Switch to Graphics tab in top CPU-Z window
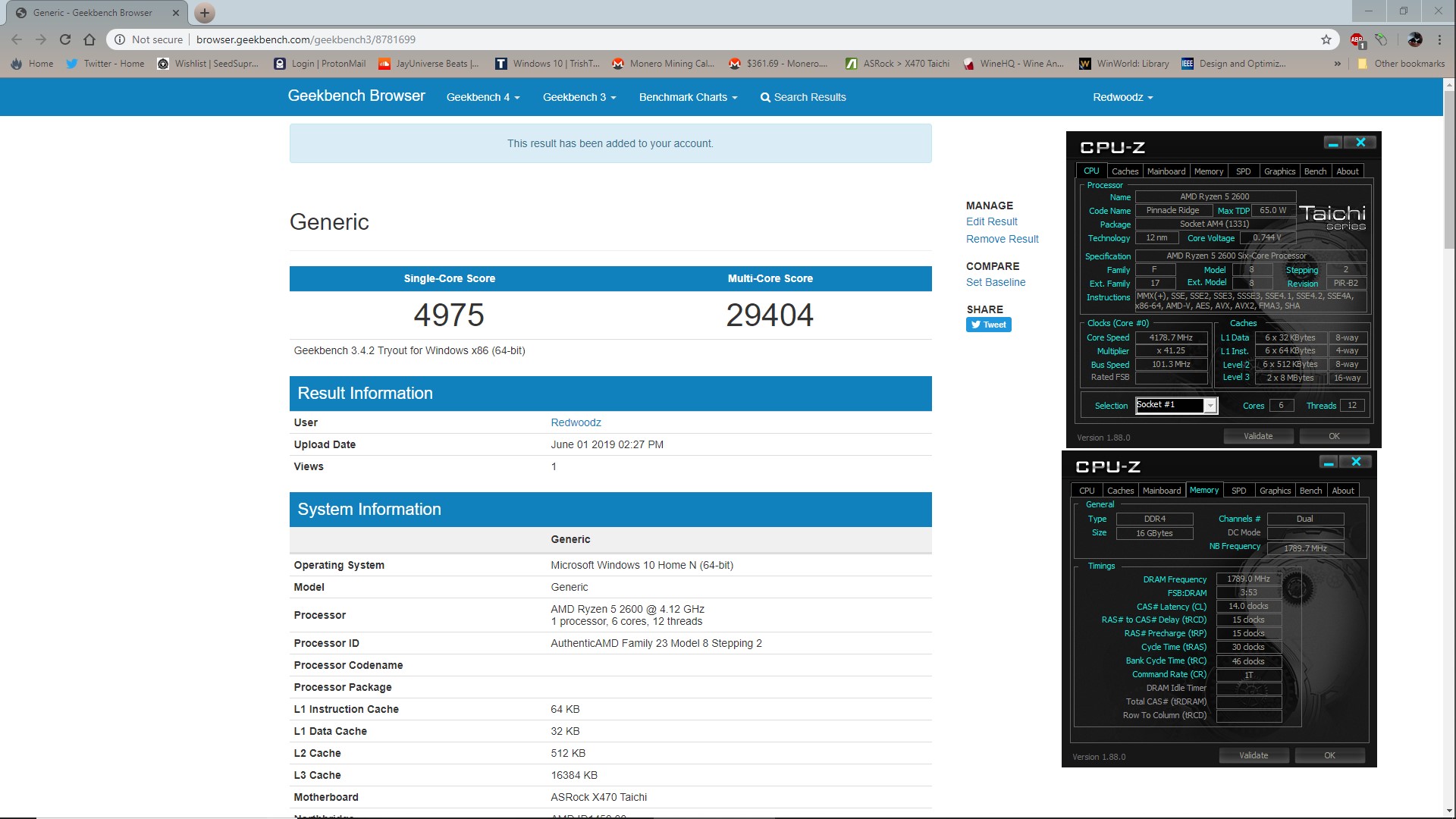 1279,171
